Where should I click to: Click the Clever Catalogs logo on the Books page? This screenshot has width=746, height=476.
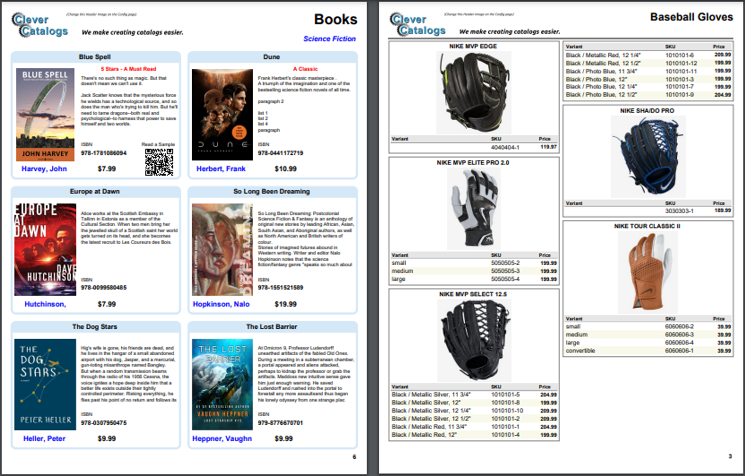tap(40, 25)
